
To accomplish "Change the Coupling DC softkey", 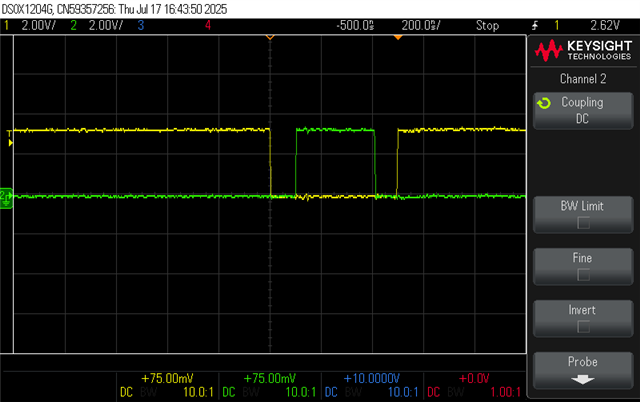I will [x=583, y=111].
